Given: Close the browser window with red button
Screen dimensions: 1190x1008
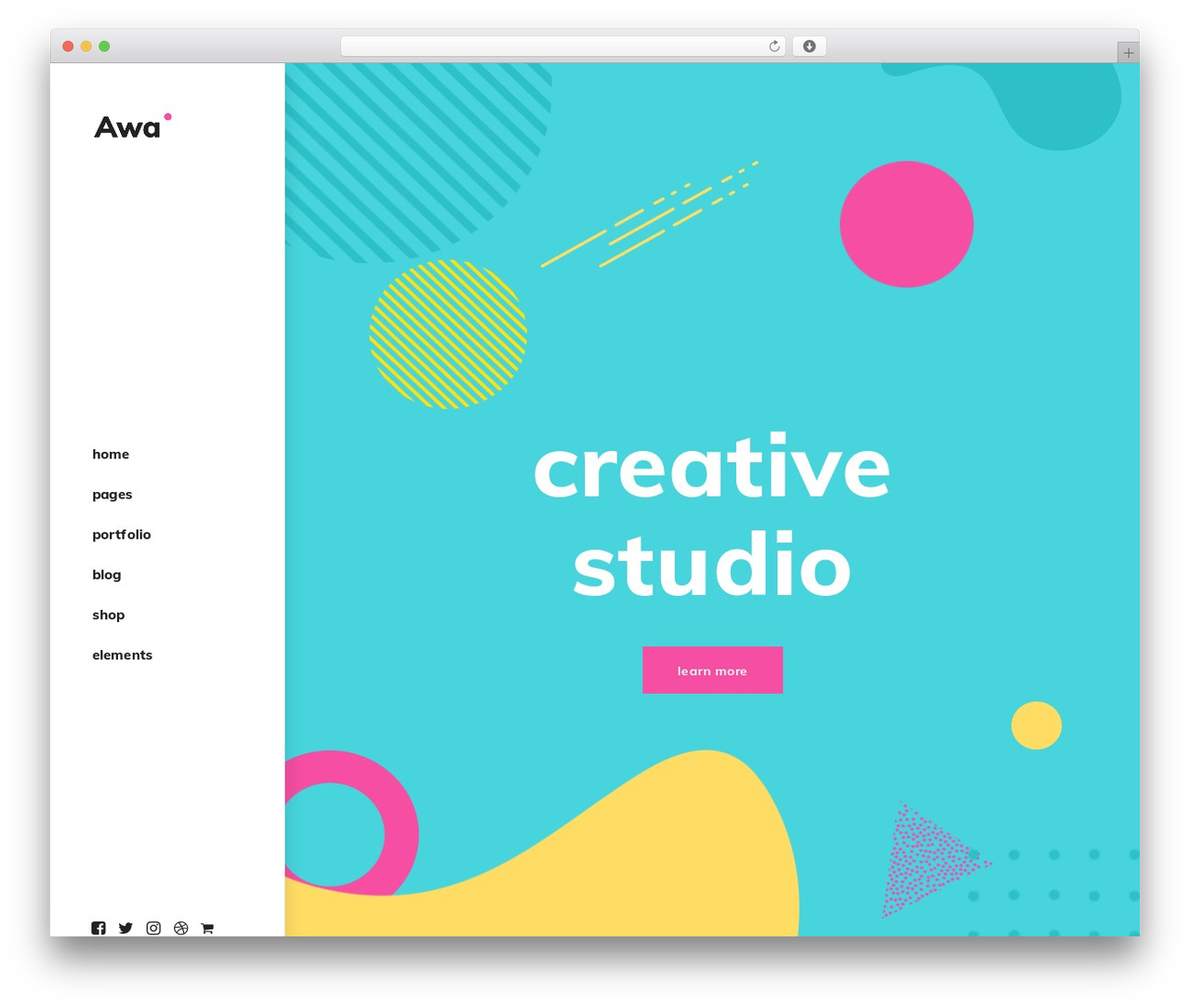Looking at the screenshot, I should [x=68, y=46].
